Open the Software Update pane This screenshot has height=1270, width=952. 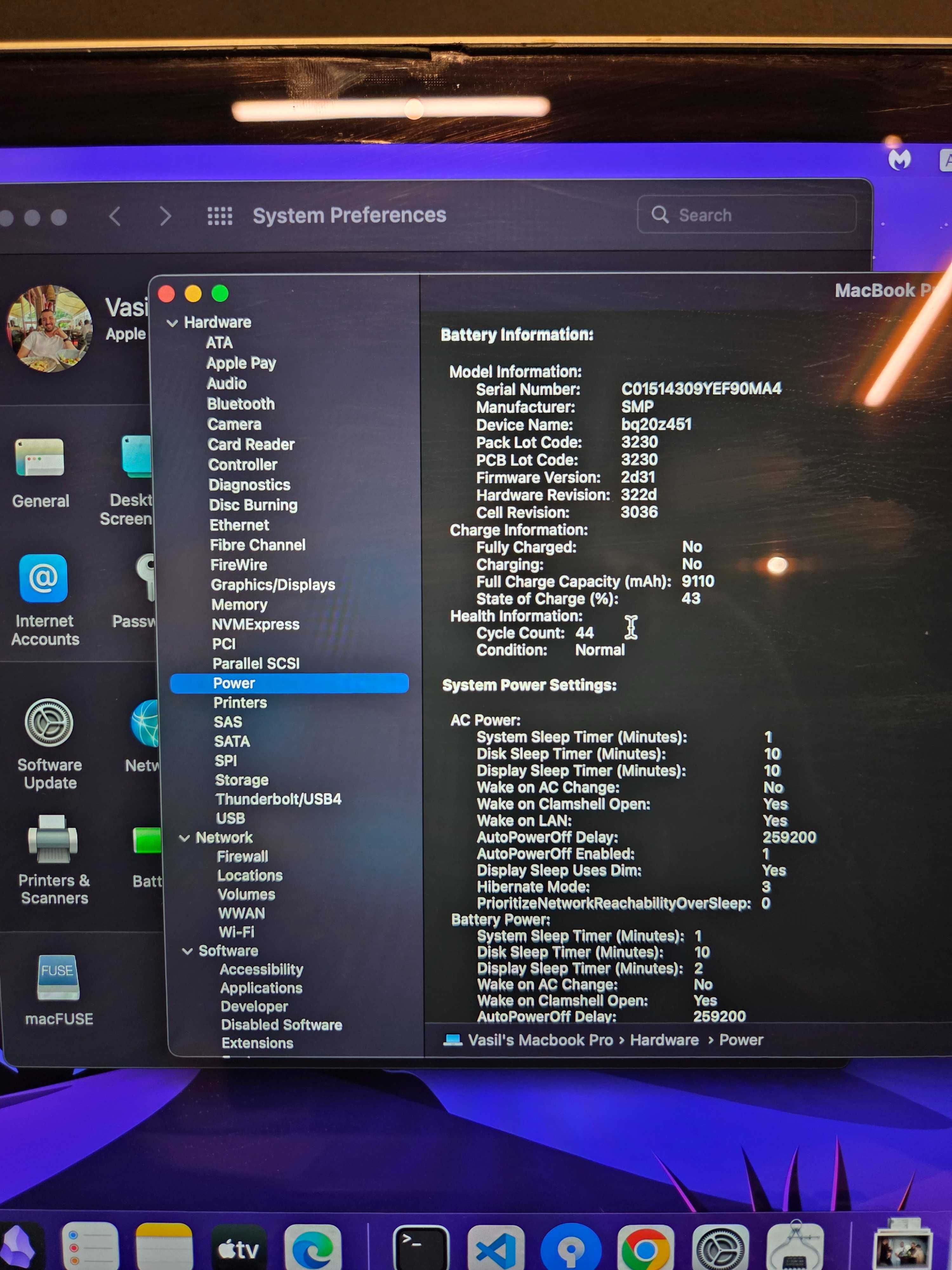click(x=50, y=744)
